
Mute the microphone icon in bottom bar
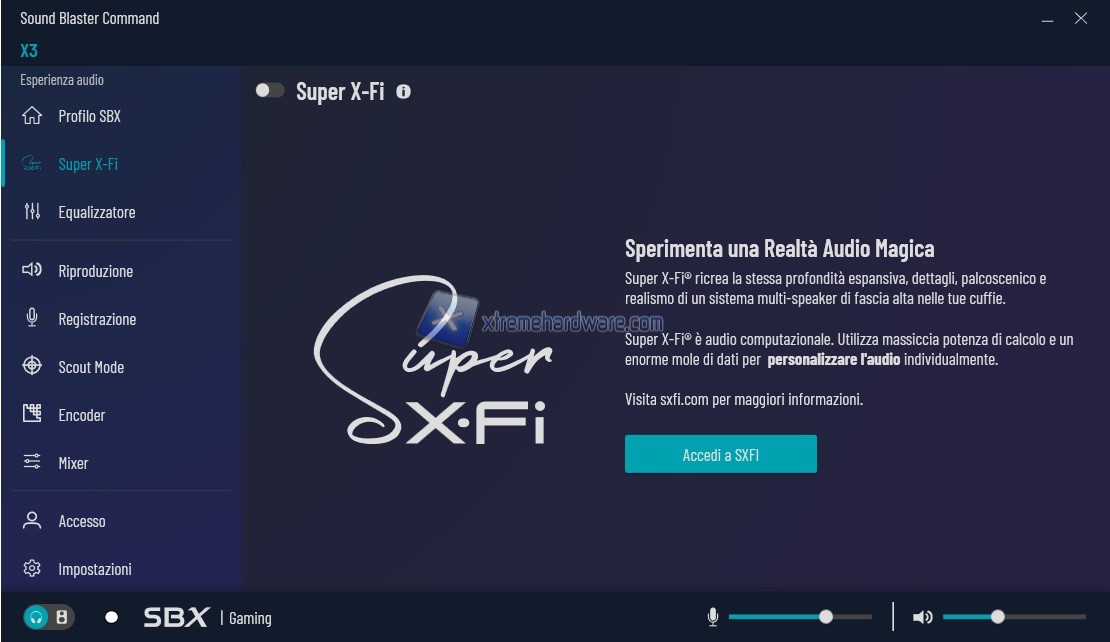pos(713,617)
